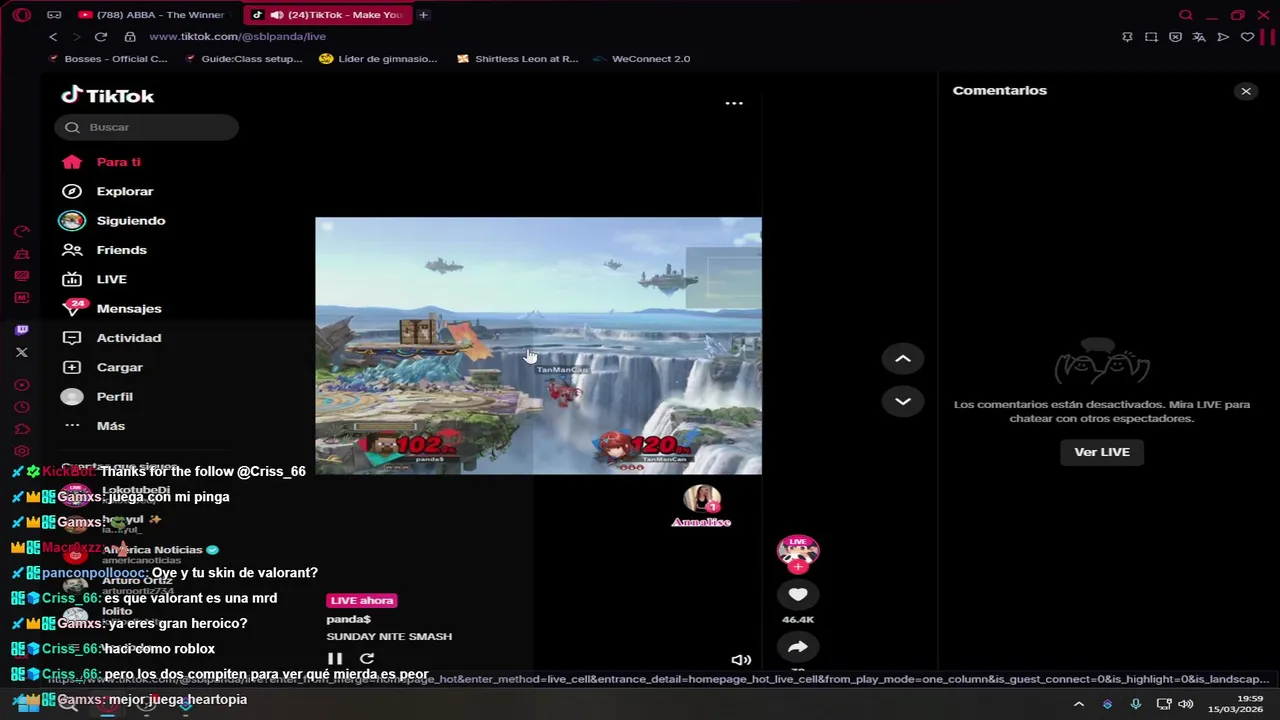Focus the Buscar search field
Image resolution: width=1280 pixels, height=720 pixels.
147,127
